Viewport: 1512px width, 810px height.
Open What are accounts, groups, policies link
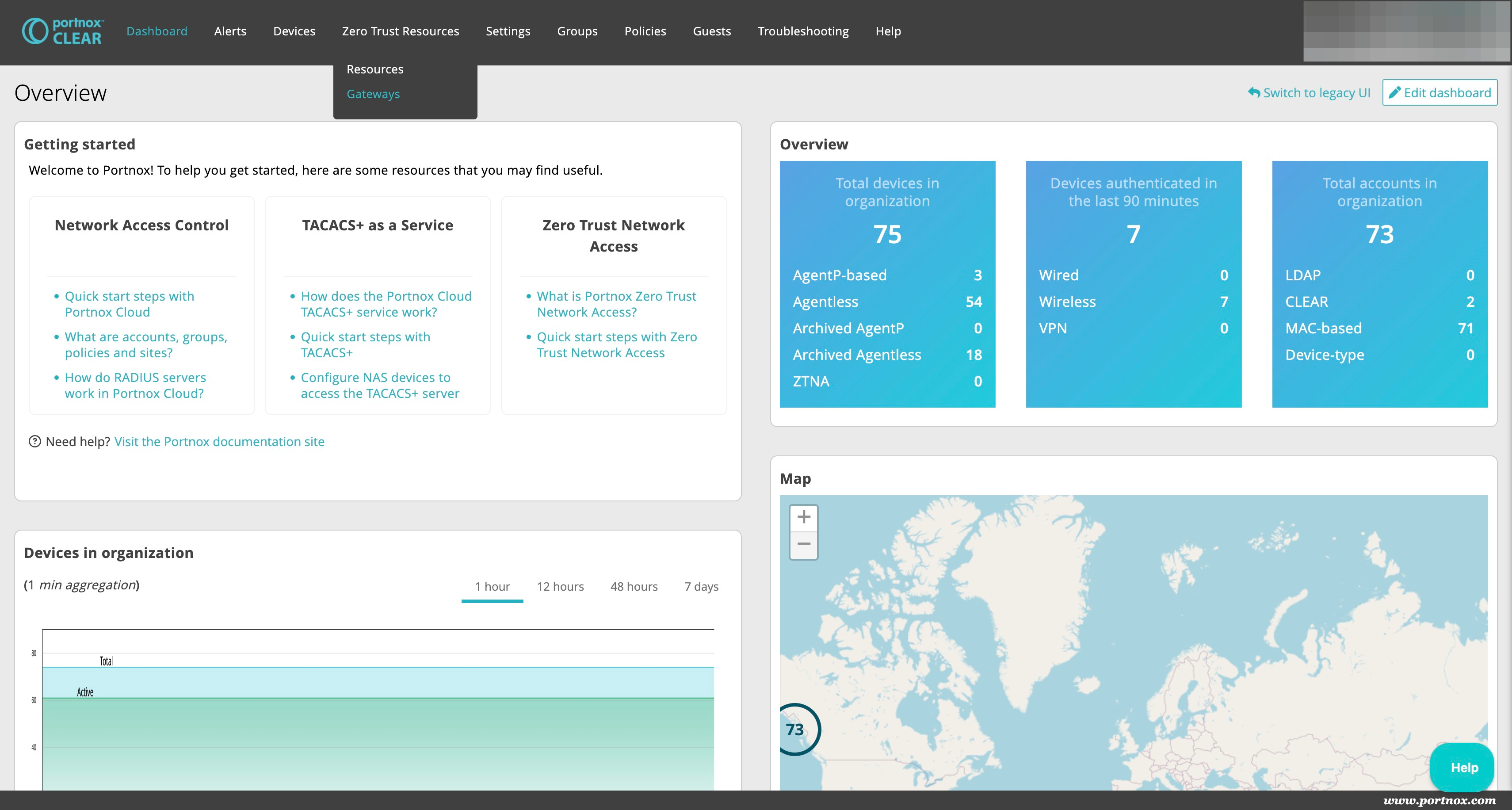pyautogui.click(x=146, y=344)
